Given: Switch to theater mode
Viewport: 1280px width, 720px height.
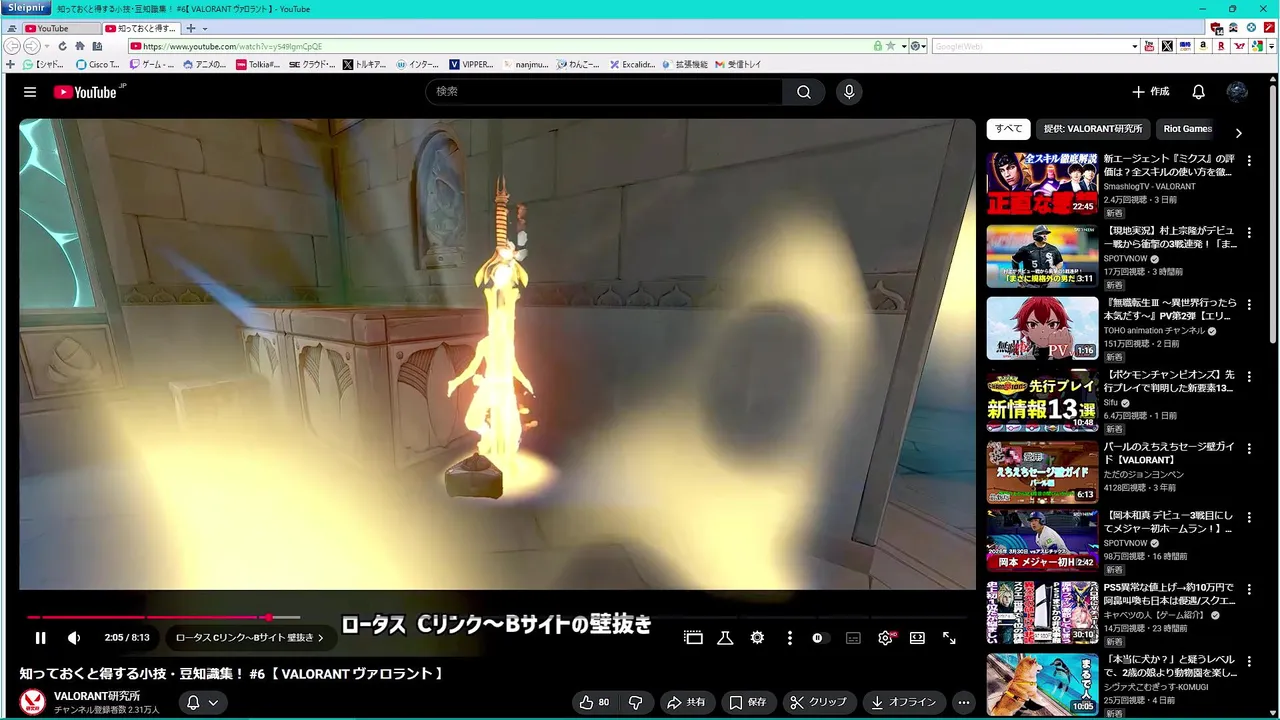Looking at the screenshot, I should pos(917,638).
